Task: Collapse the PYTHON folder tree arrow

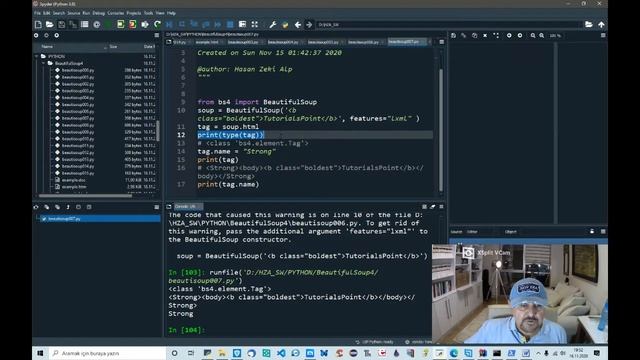Action: pyautogui.click(x=36, y=56)
